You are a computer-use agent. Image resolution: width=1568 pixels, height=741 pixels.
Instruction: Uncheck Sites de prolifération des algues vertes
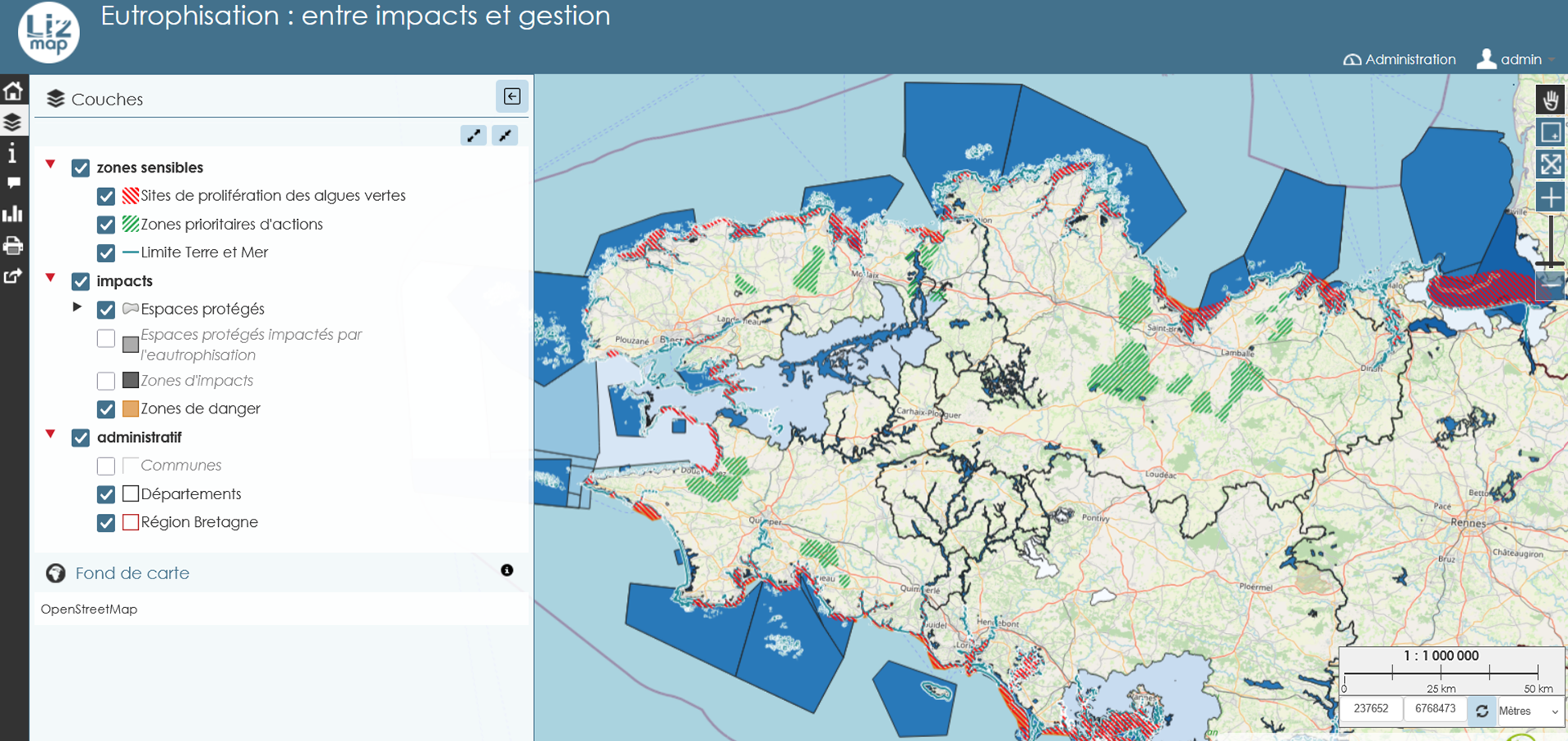coord(106,196)
